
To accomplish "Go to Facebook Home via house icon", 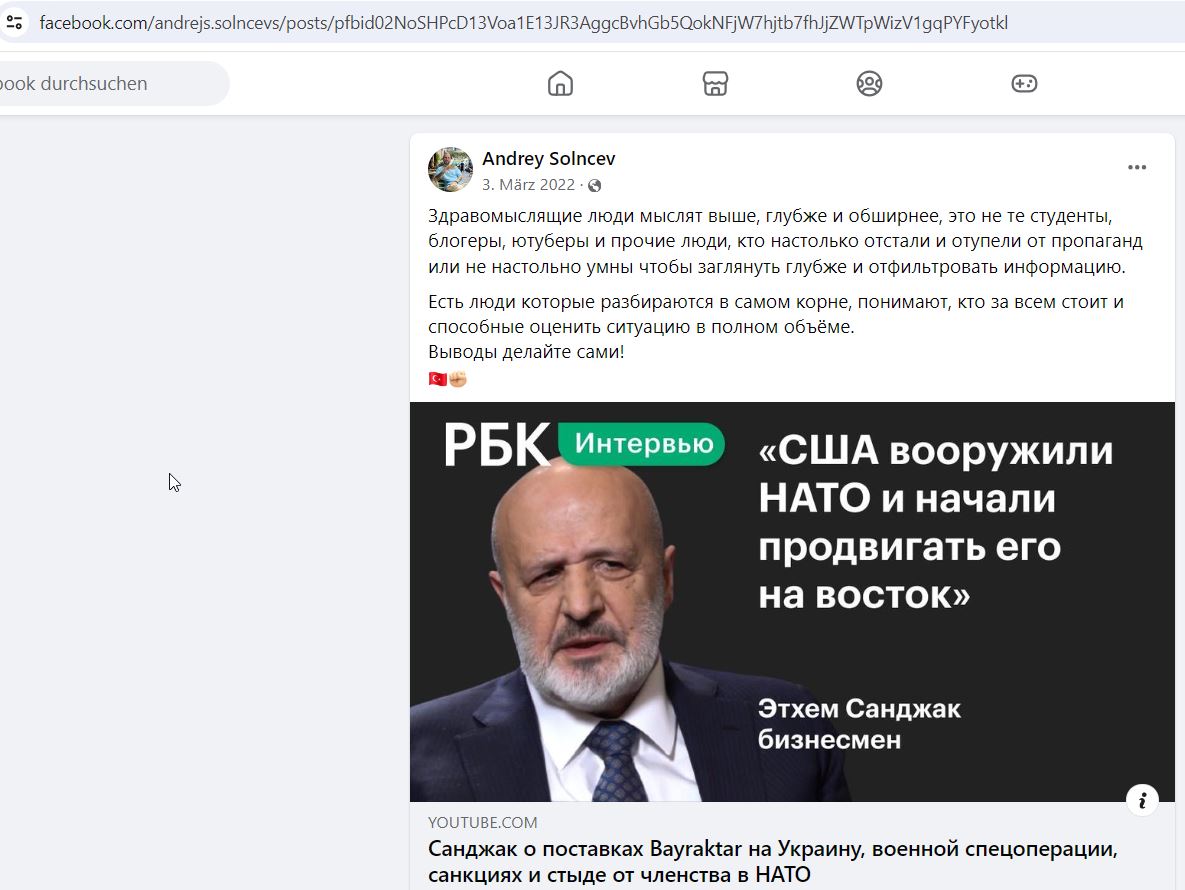I will [560, 83].
